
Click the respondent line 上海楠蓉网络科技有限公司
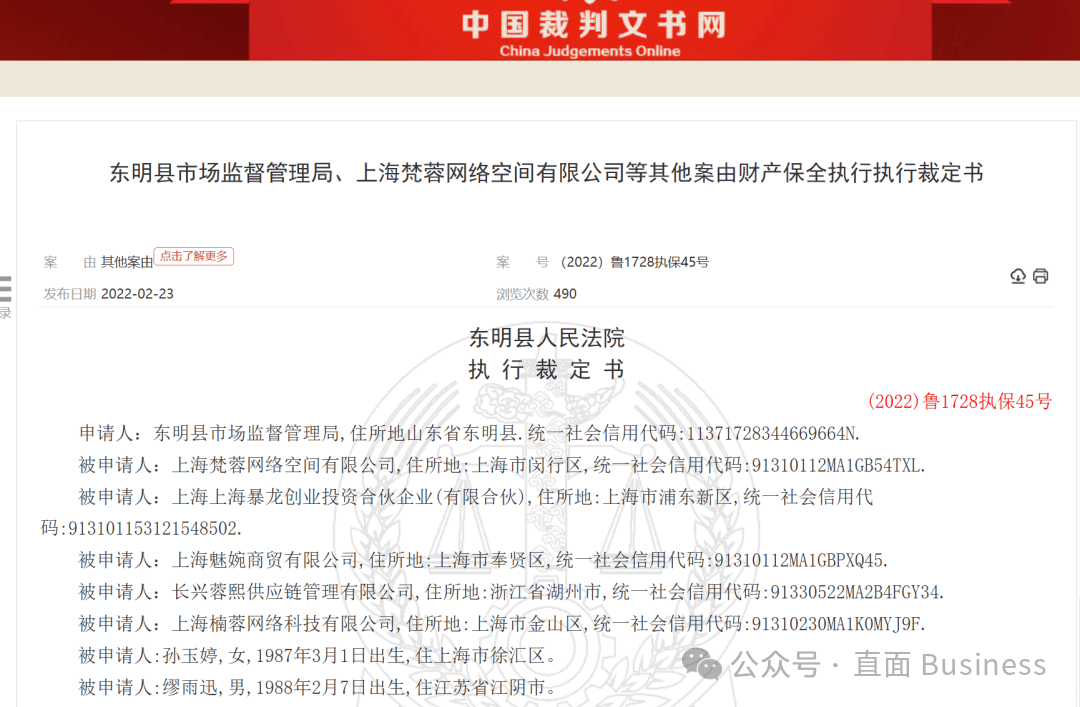tap(501, 624)
